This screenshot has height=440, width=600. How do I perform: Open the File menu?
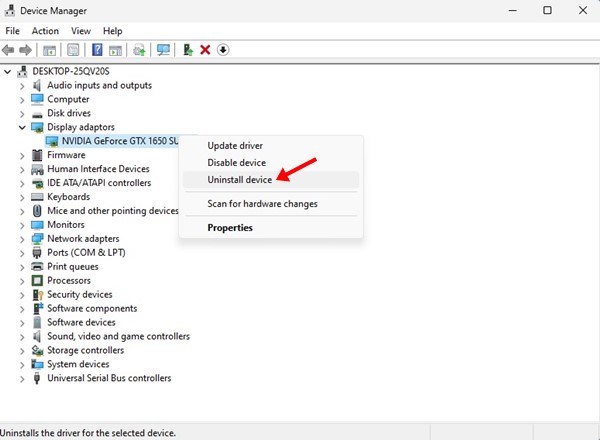(x=13, y=31)
